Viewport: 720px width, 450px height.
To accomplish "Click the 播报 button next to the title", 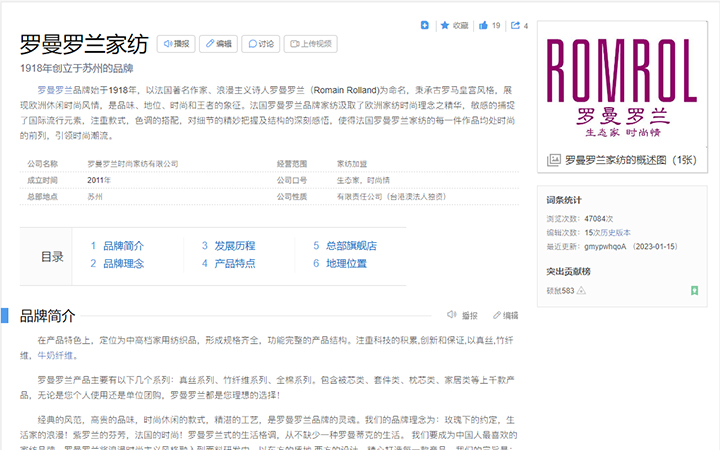I will [x=176, y=44].
